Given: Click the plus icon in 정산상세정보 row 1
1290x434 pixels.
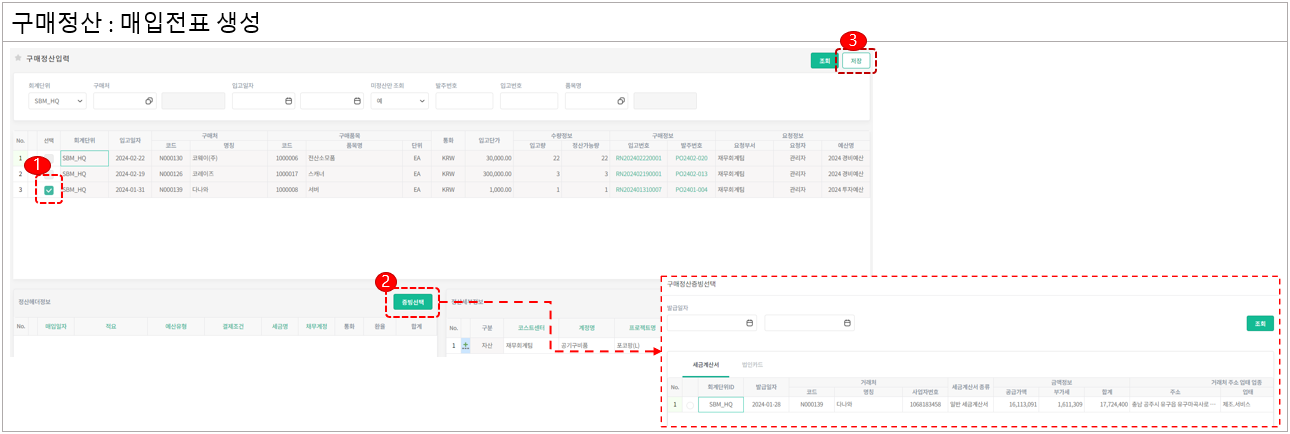Looking at the screenshot, I should point(465,346).
